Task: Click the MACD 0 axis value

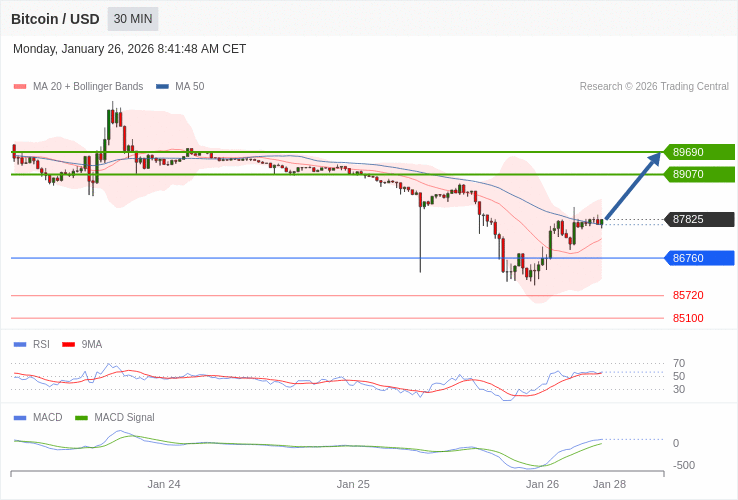Action: click(x=676, y=443)
